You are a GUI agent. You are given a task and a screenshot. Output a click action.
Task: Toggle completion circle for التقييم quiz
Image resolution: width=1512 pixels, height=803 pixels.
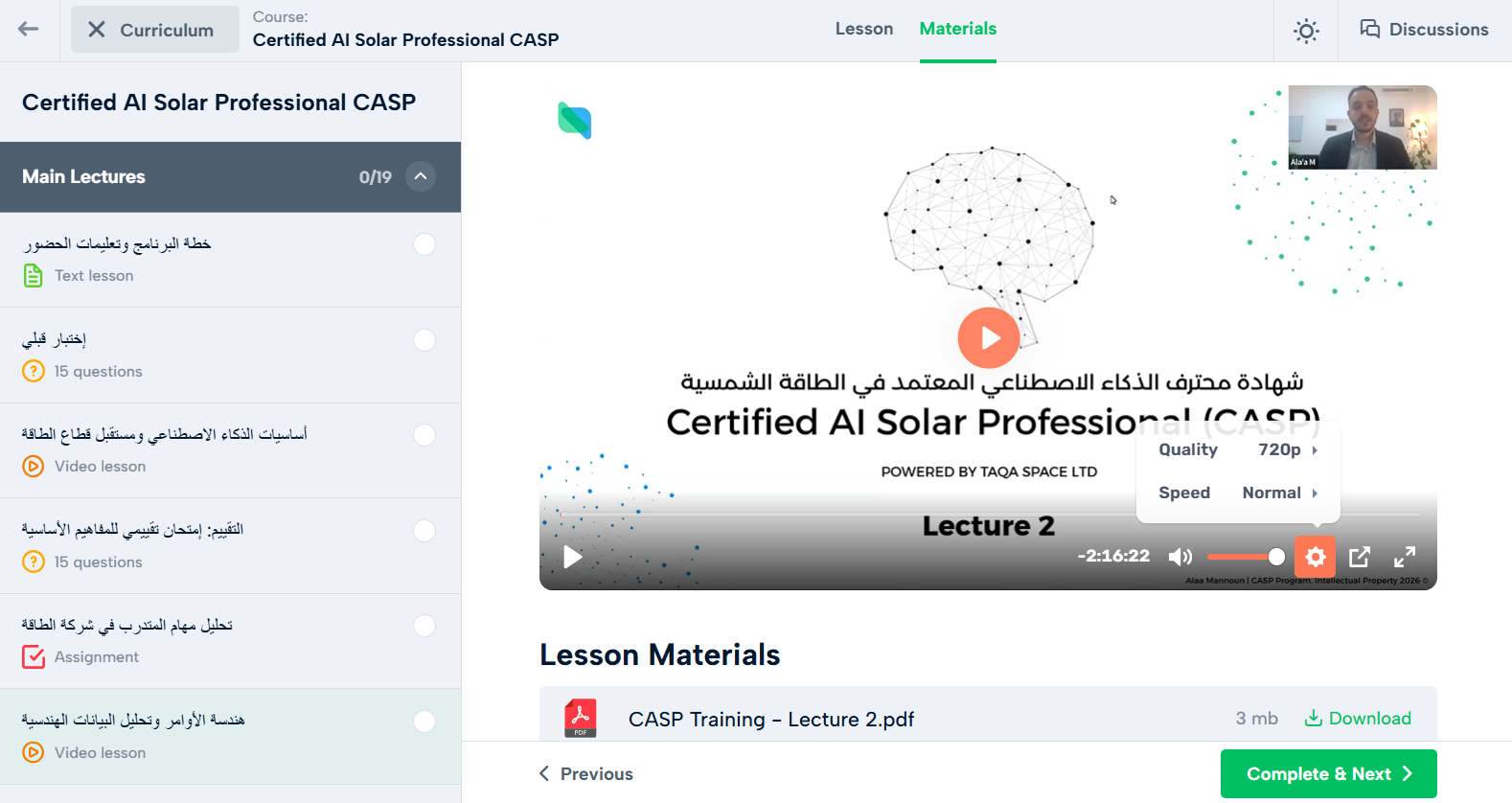coord(424,531)
